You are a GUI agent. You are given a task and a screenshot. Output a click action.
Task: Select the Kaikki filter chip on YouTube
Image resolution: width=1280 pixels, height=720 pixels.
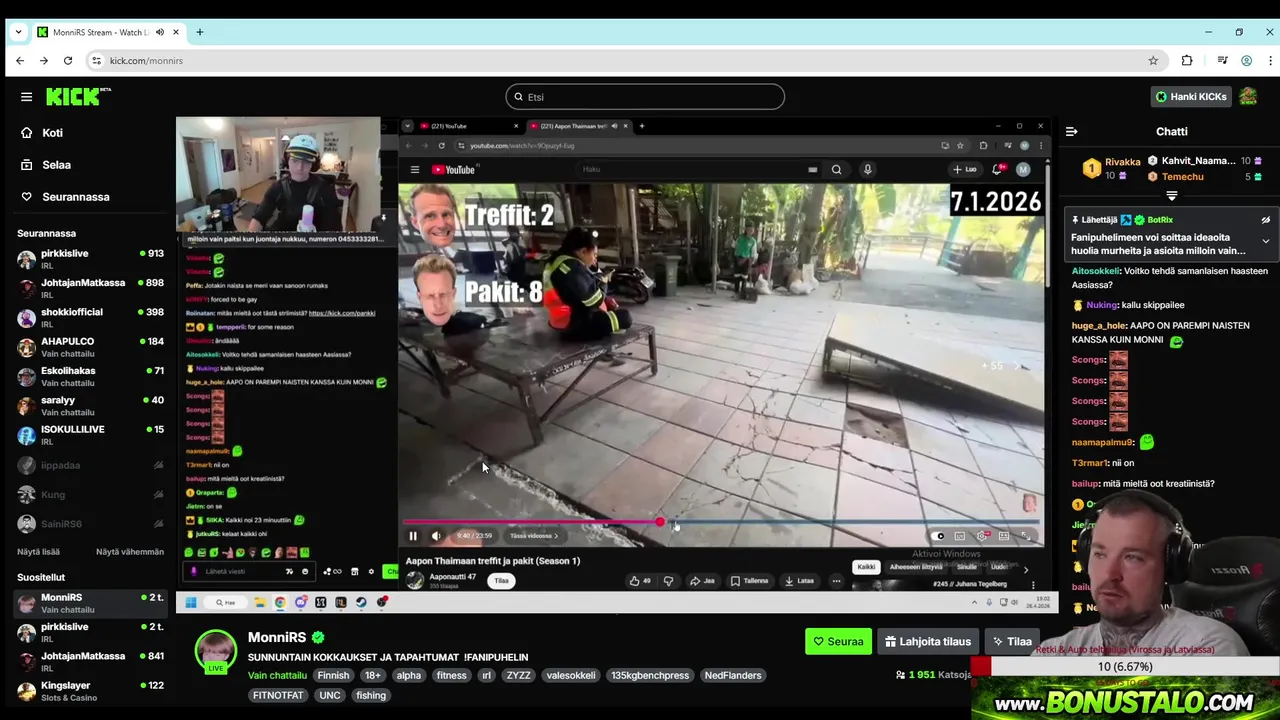(866, 567)
